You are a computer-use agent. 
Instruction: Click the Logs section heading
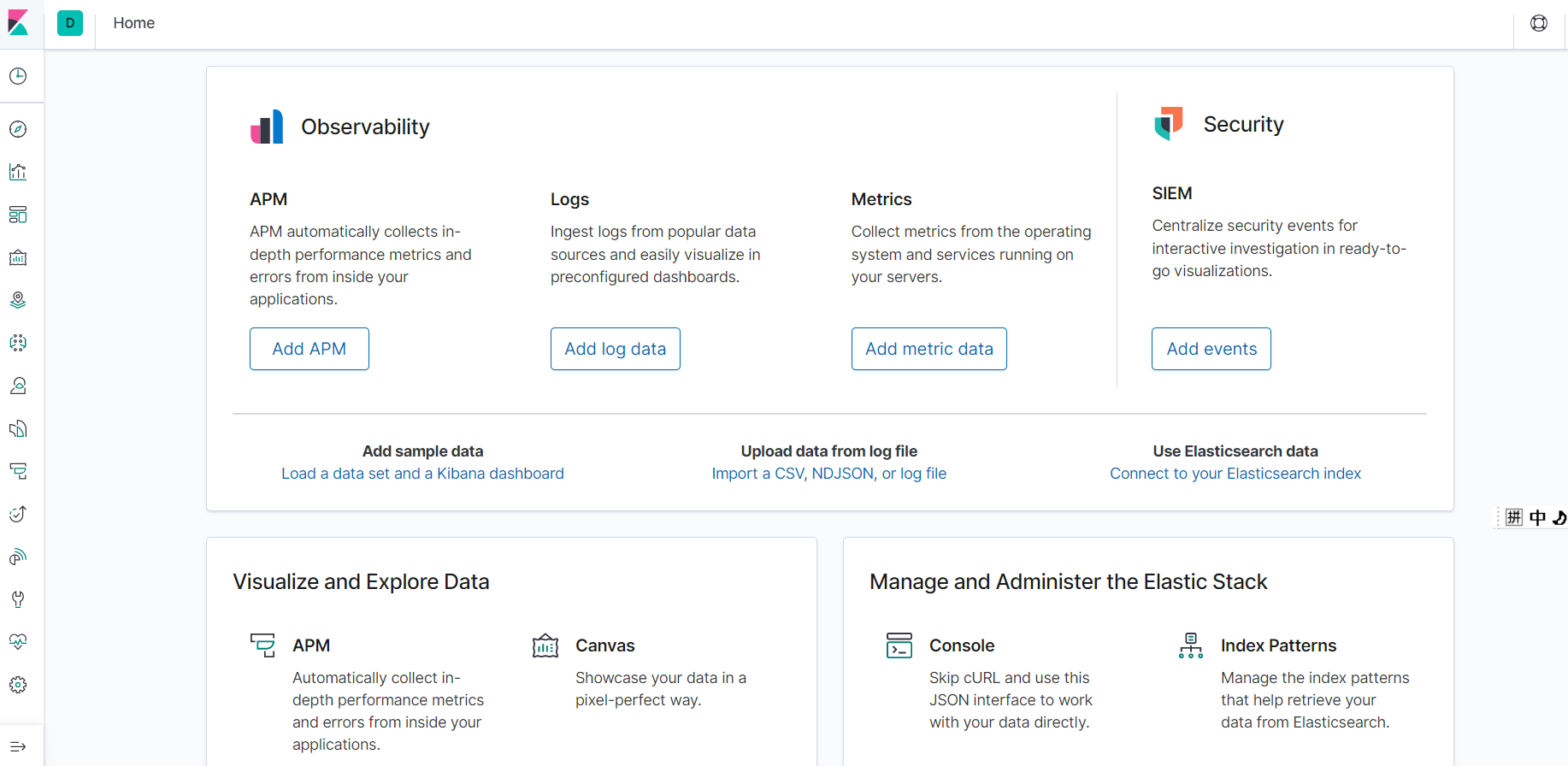tap(569, 199)
